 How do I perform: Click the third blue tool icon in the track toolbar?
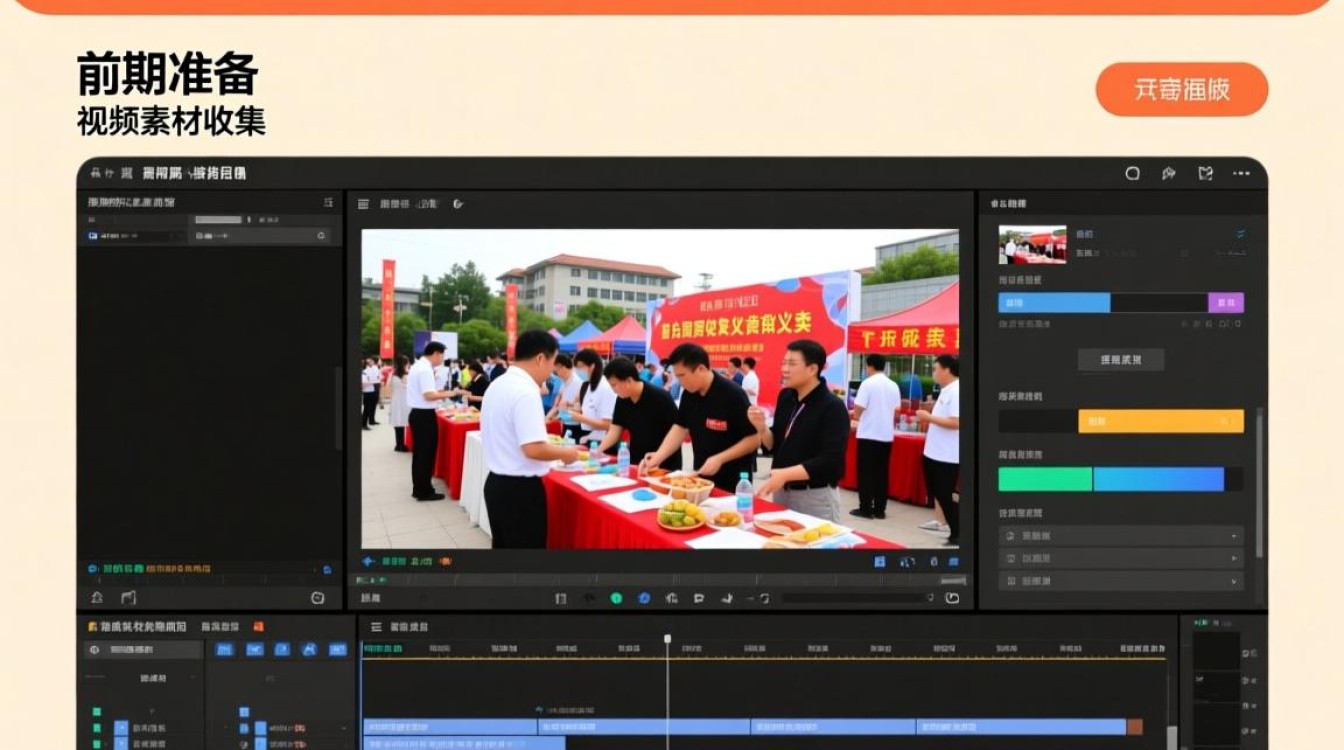[x=282, y=649]
